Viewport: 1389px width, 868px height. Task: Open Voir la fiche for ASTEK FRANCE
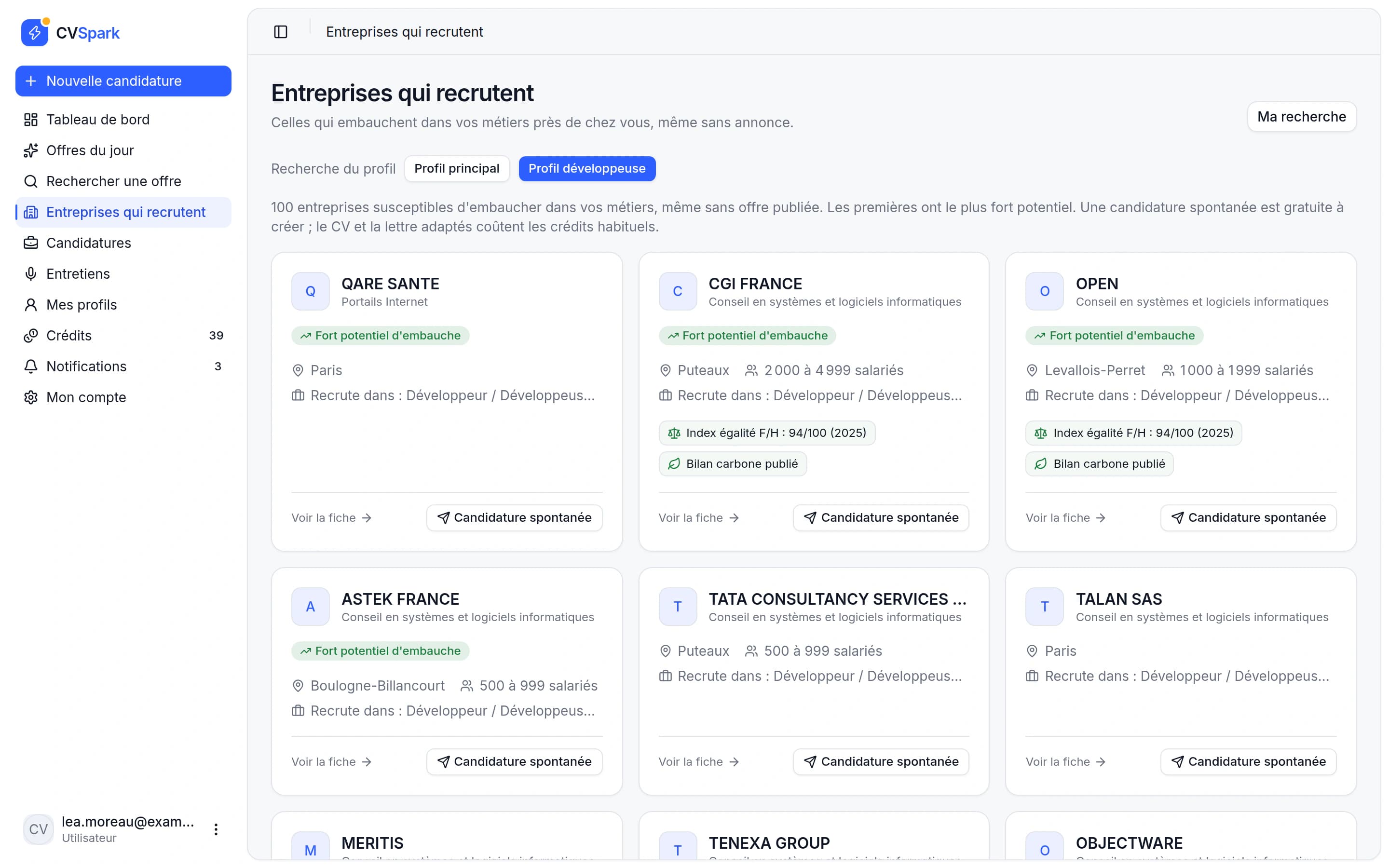click(332, 762)
